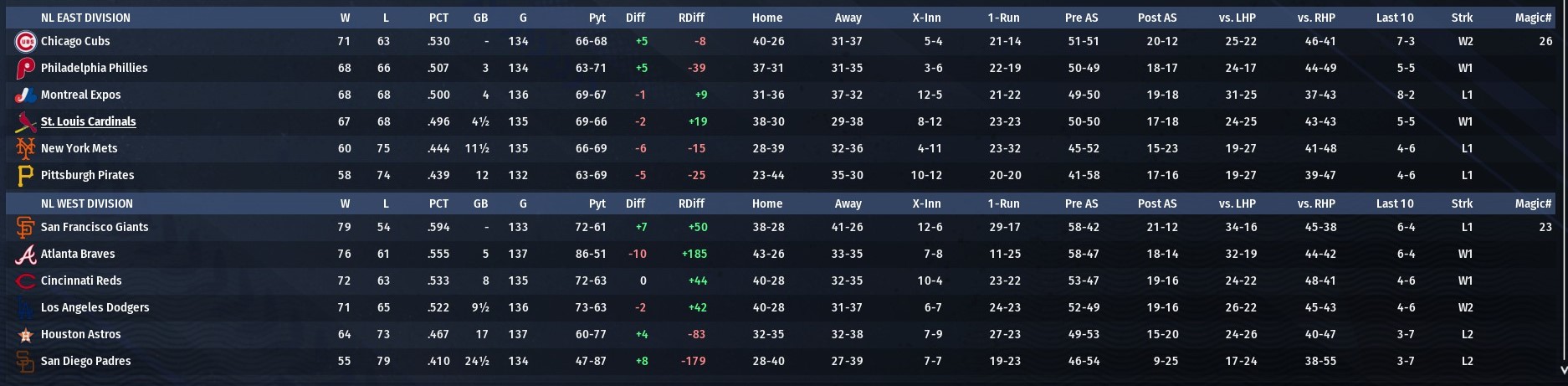Sort NL West by GB column
The height and width of the screenshot is (386, 1568).
coord(480,203)
